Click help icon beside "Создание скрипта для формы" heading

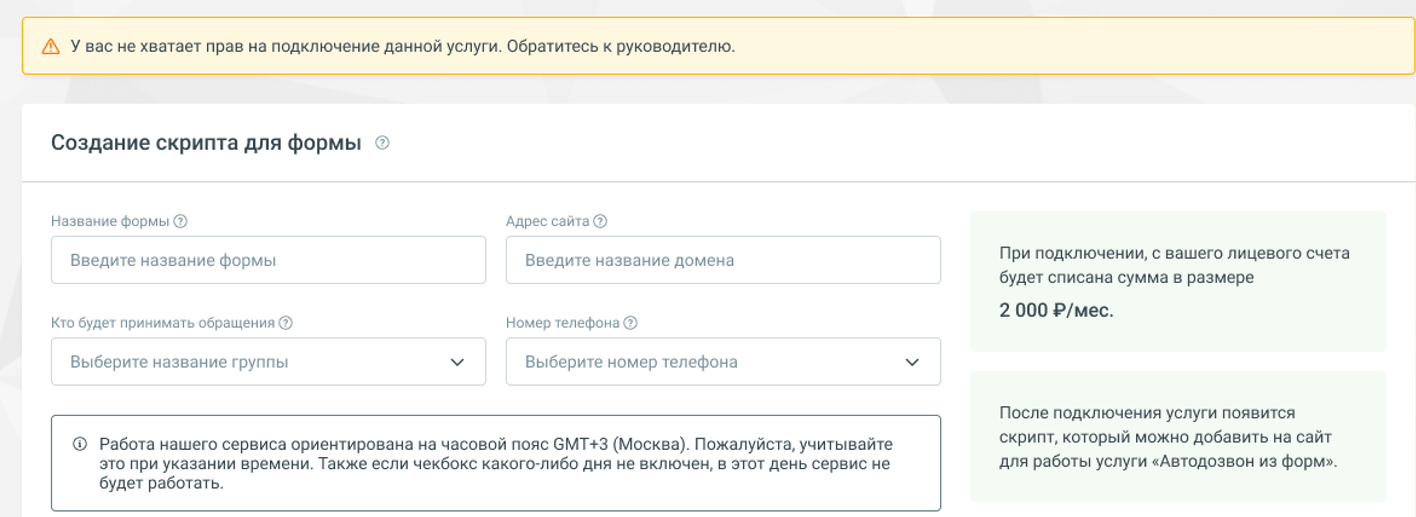(x=382, y=143)
